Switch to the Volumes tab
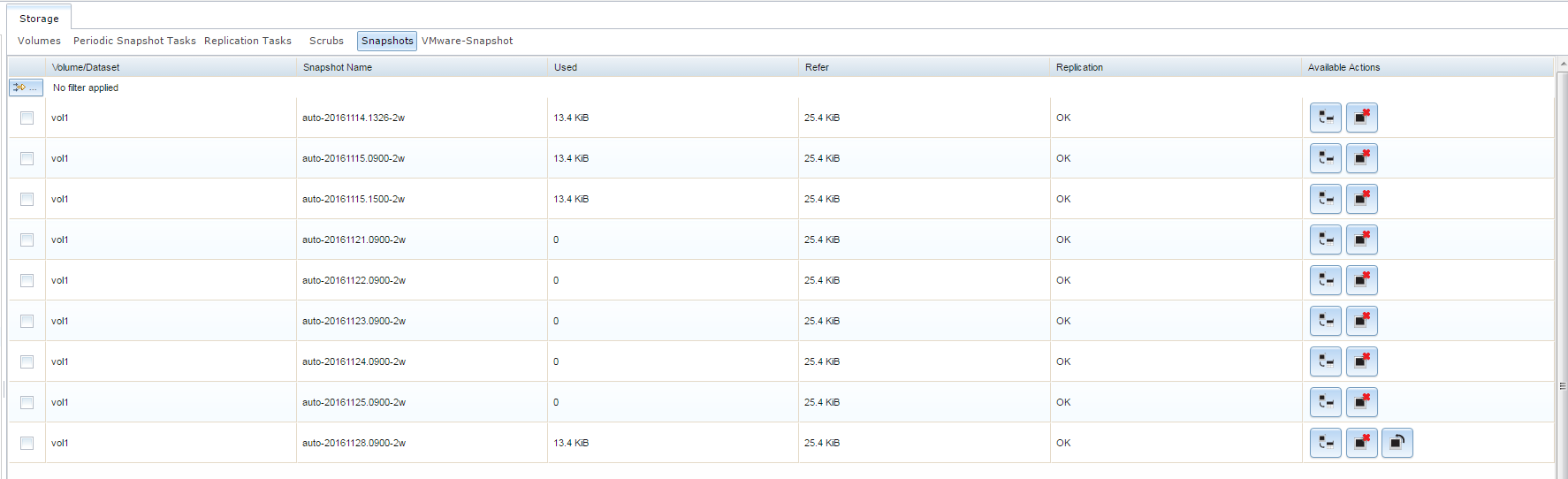The image size is (1568, 479). pos(39,41)
